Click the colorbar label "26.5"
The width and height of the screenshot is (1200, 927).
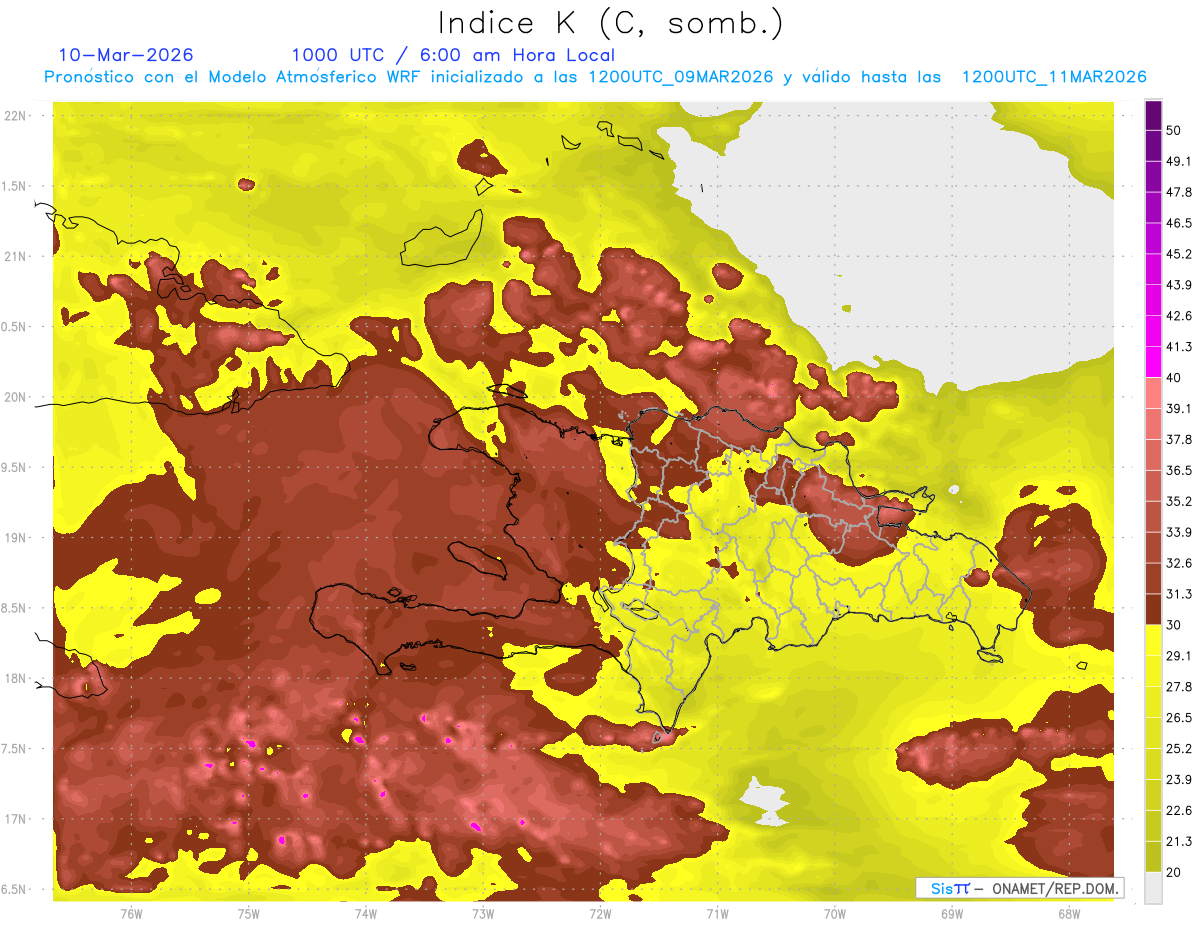[1180, 718]
